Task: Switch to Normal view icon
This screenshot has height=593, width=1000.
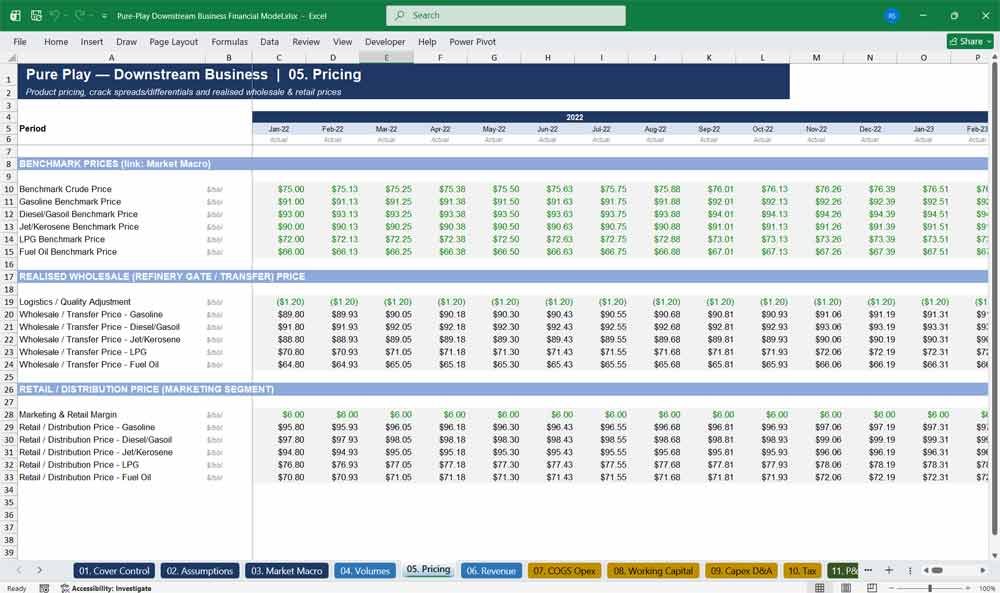Action: [x=820, y=587]
